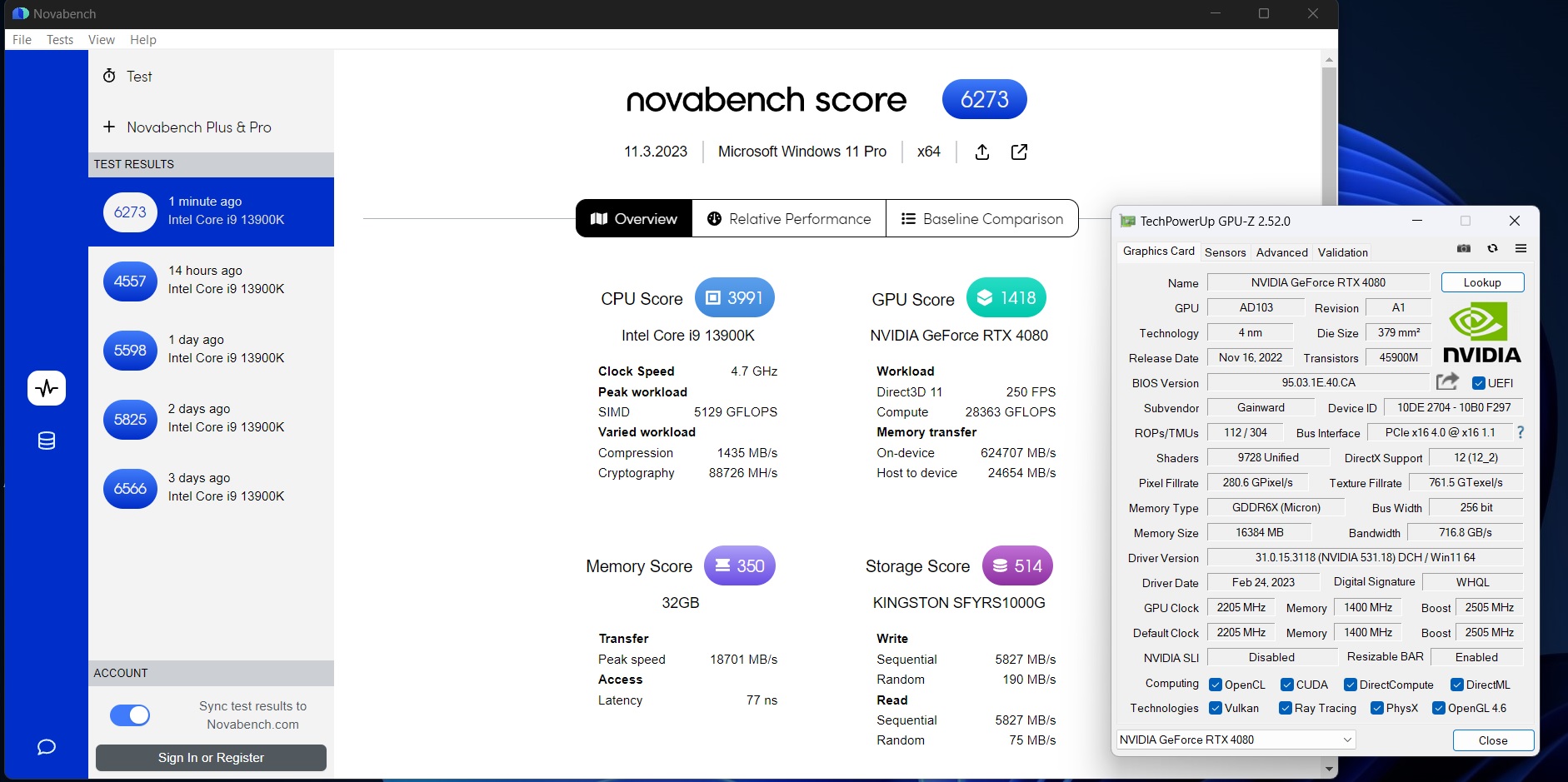
Task: Click the overall 6273 score badge
Action: click(985, 100)
